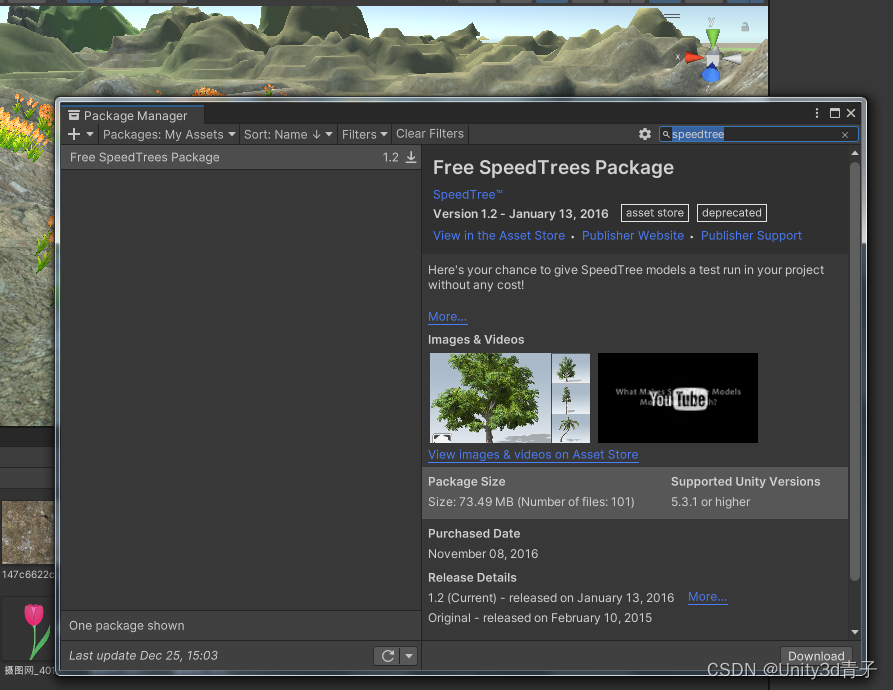The width and height of the screenshot is (893, 690).
Task: Expand release details More... link
Action: (x=707, y=597)
